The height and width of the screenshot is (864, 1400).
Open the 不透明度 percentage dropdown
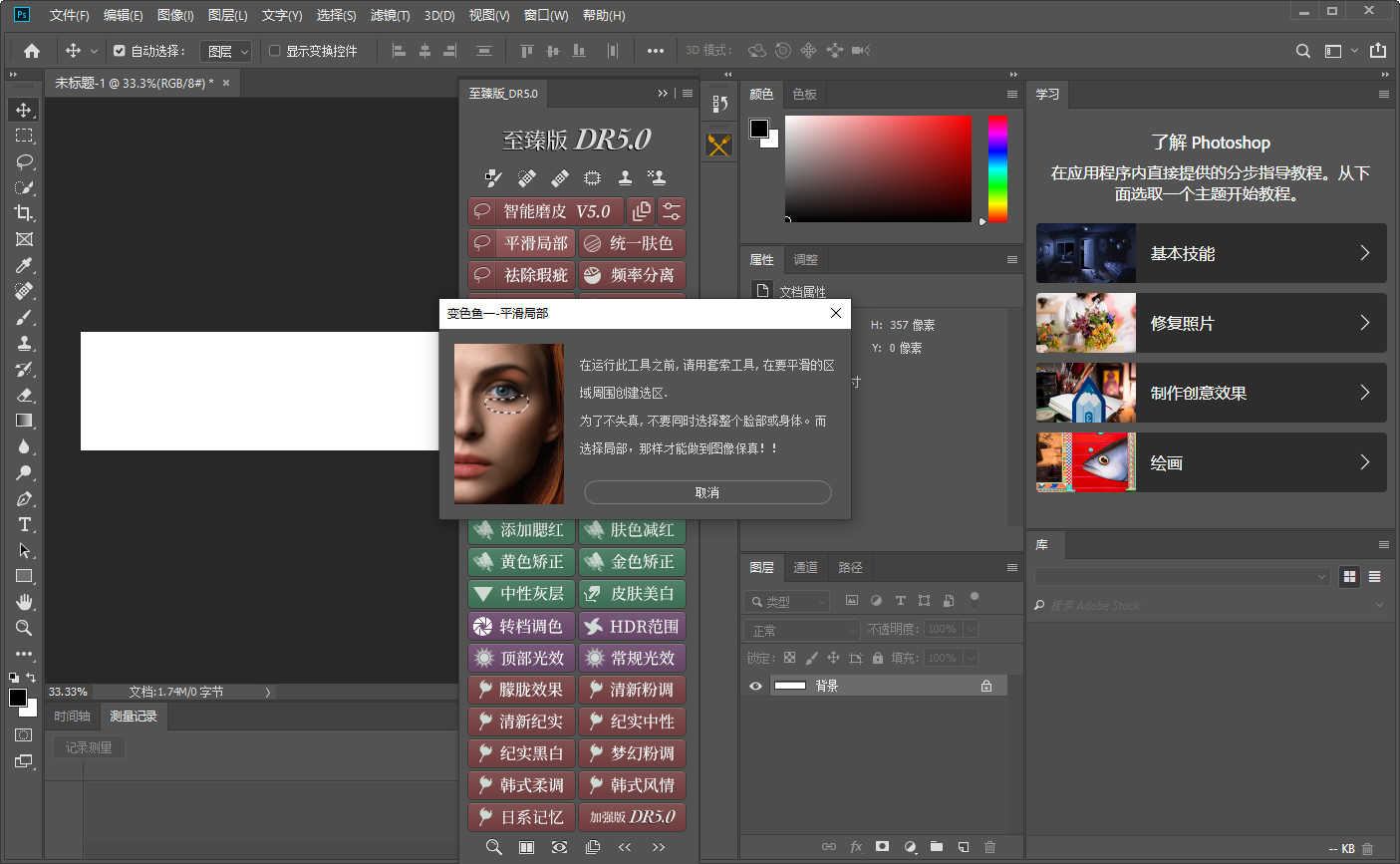pos(970,629)
